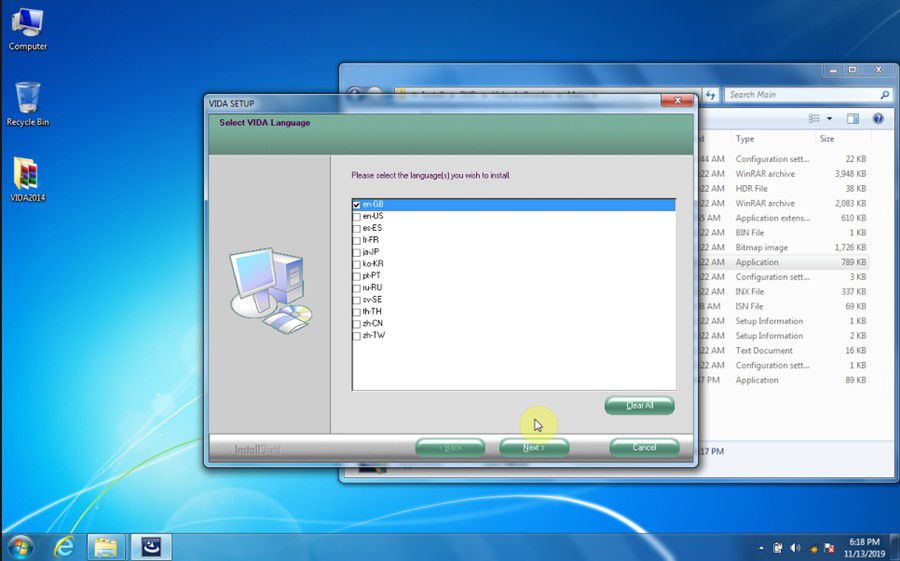Tick the zh-CN language checkbox
900x561 pixels.
click(357, 324)
